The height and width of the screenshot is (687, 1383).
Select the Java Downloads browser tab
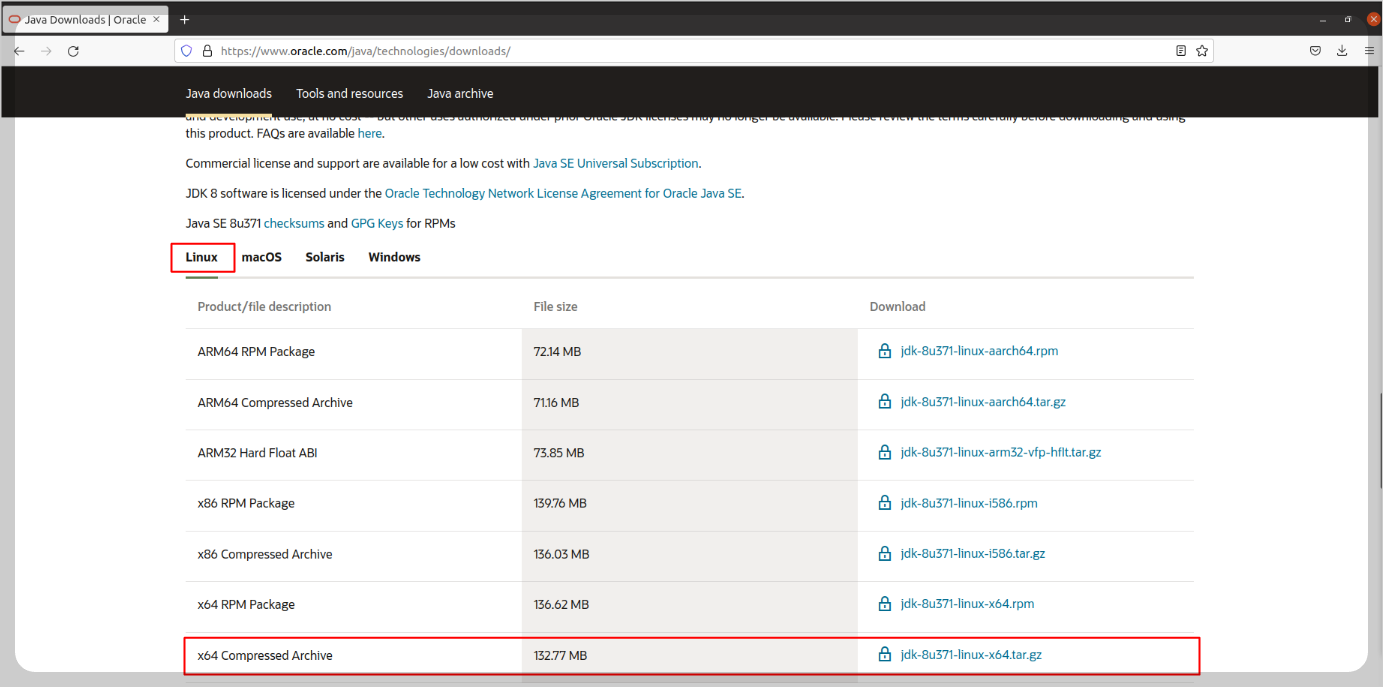pos(84,20)
